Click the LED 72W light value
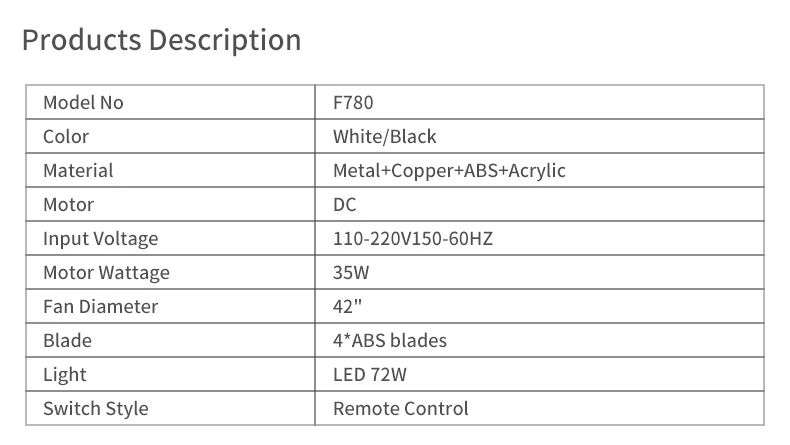The height and width of the screenshot is (445, 790). coord(370,374)
